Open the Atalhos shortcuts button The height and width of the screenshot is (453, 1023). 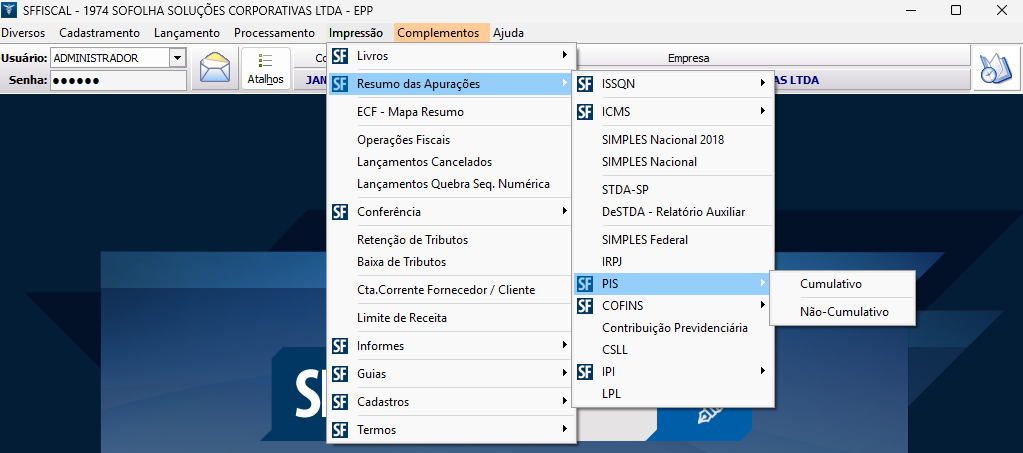tap(266, 69)
